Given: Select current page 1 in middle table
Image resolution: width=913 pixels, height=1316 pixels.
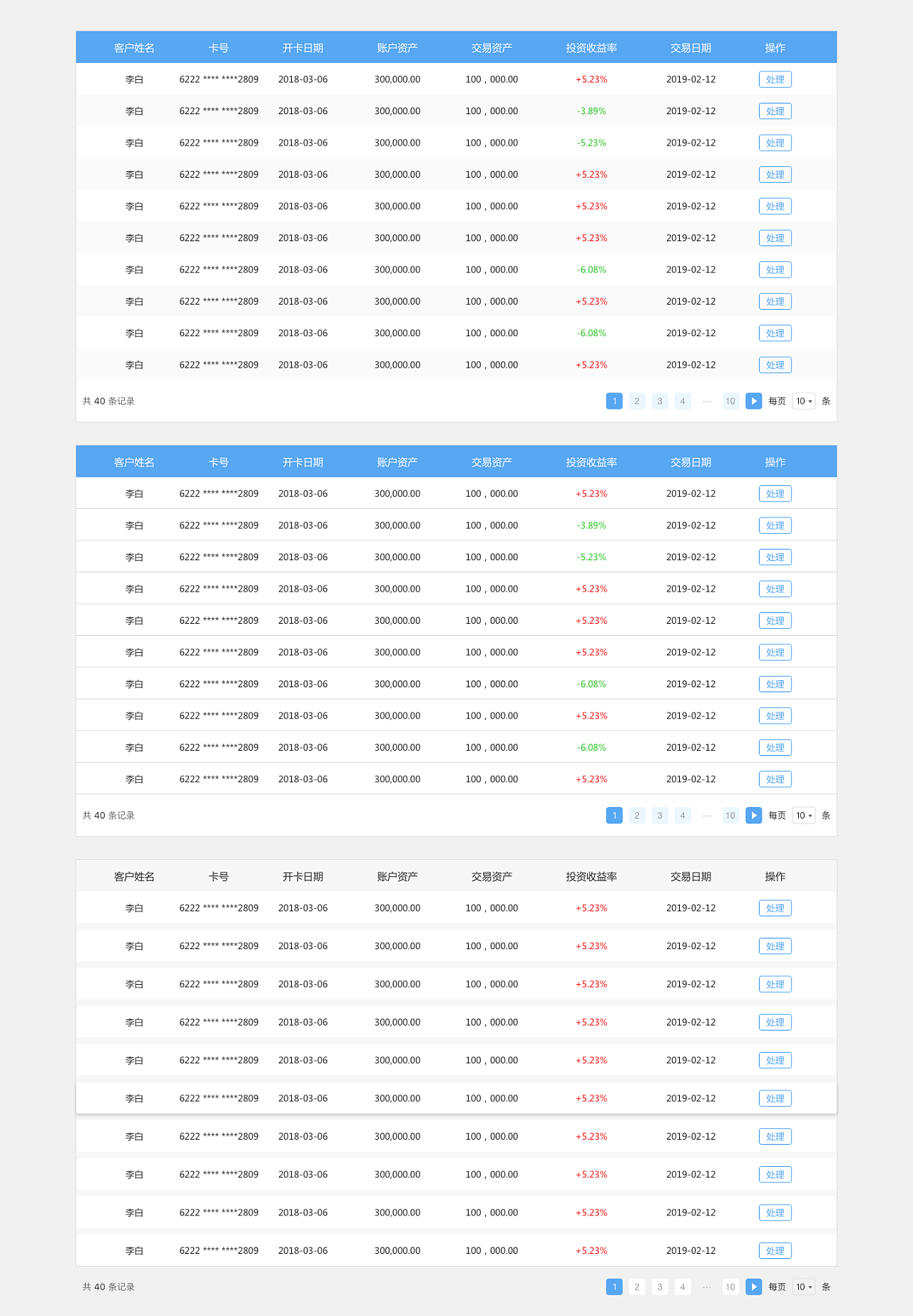Looking at the screenshot, I should pos(614,815).
